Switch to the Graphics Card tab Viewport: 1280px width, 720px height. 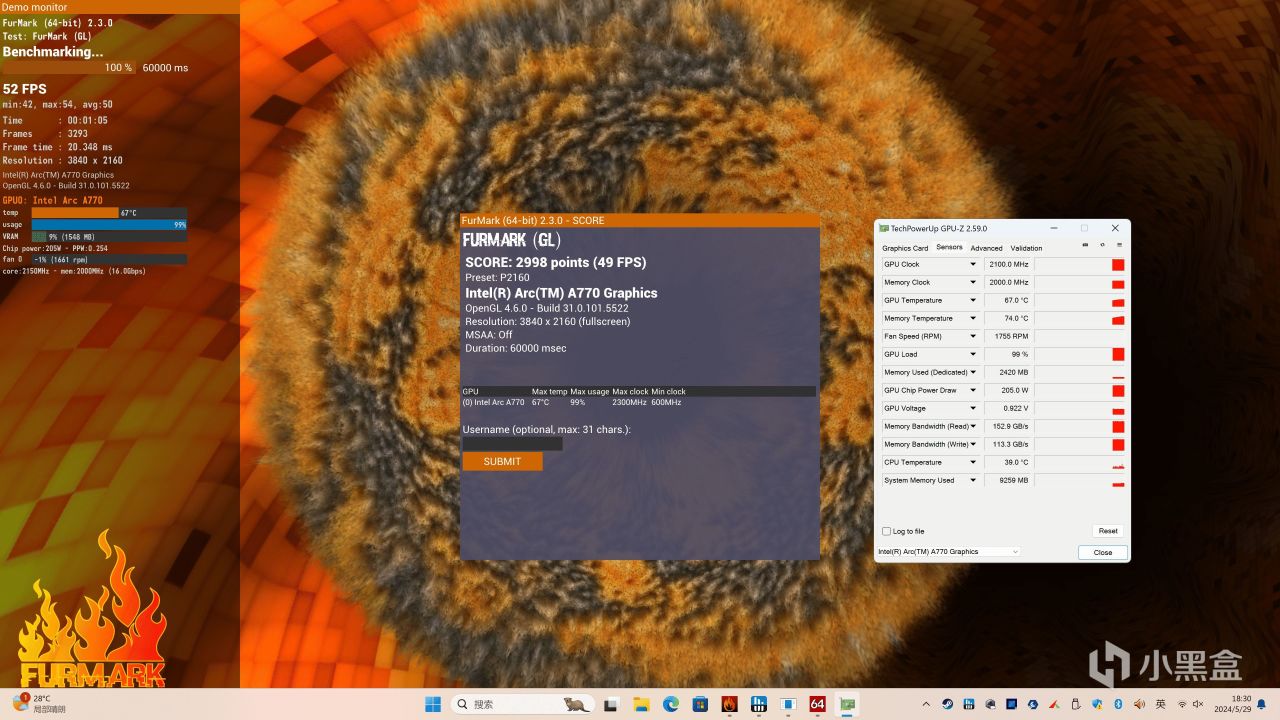(905, 248)
